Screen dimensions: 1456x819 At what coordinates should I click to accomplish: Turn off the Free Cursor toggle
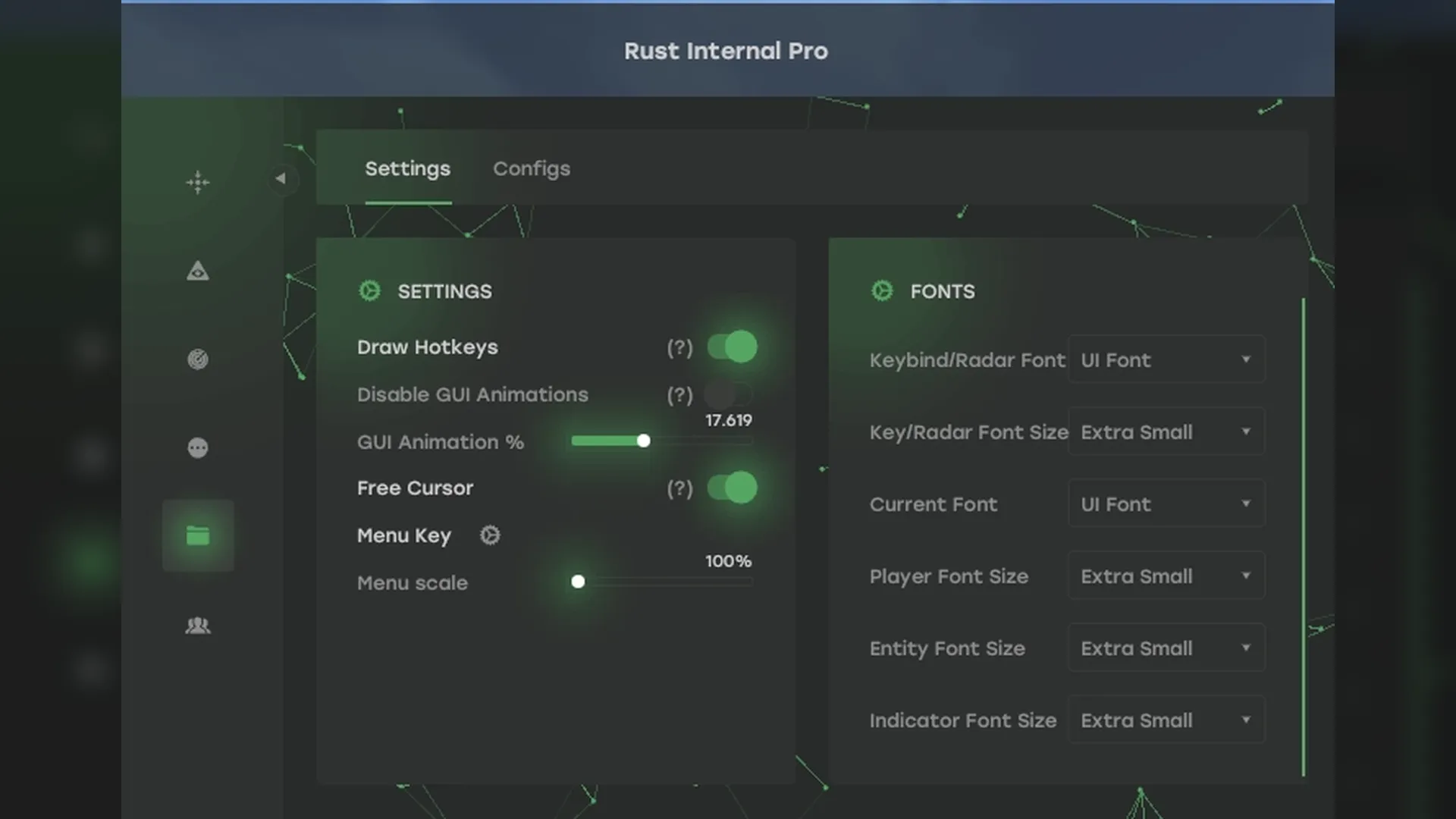pyautogui.click(x=732, y=488)
